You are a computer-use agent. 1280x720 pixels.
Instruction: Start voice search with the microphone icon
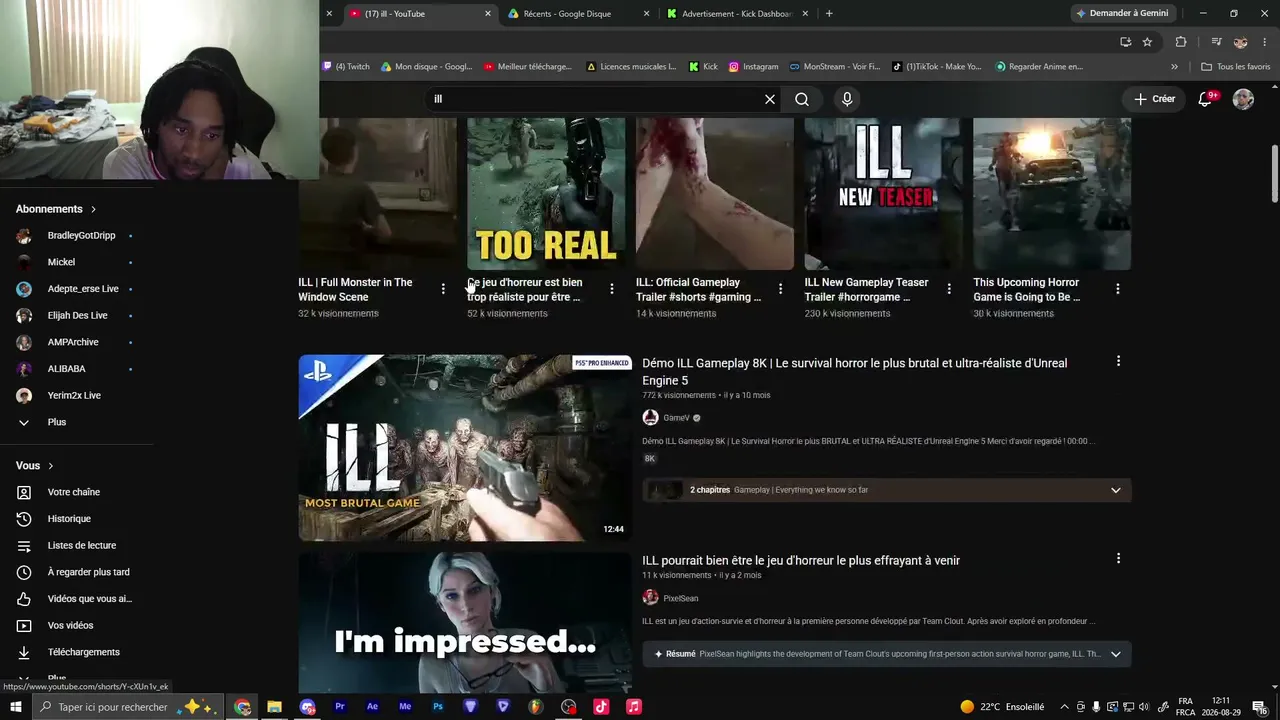coord(847,99)
